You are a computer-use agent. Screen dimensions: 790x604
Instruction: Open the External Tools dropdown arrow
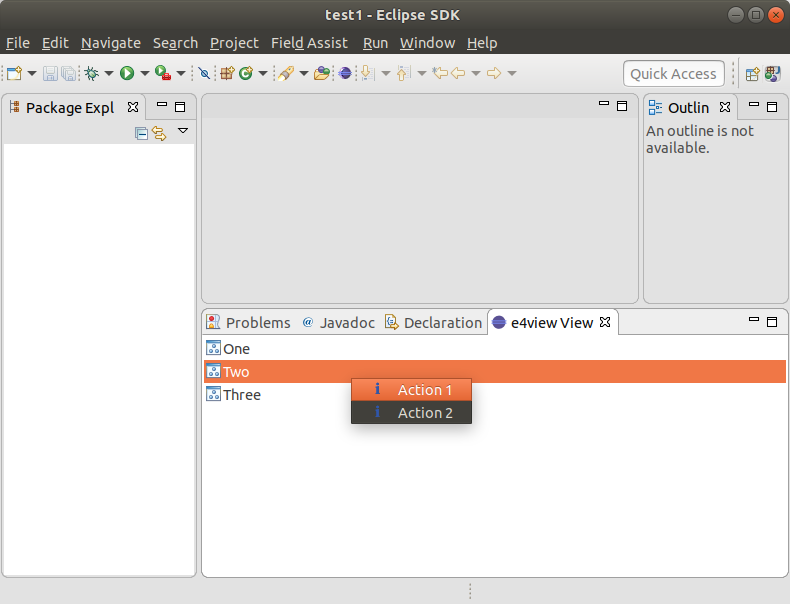[x=181, y=74]
